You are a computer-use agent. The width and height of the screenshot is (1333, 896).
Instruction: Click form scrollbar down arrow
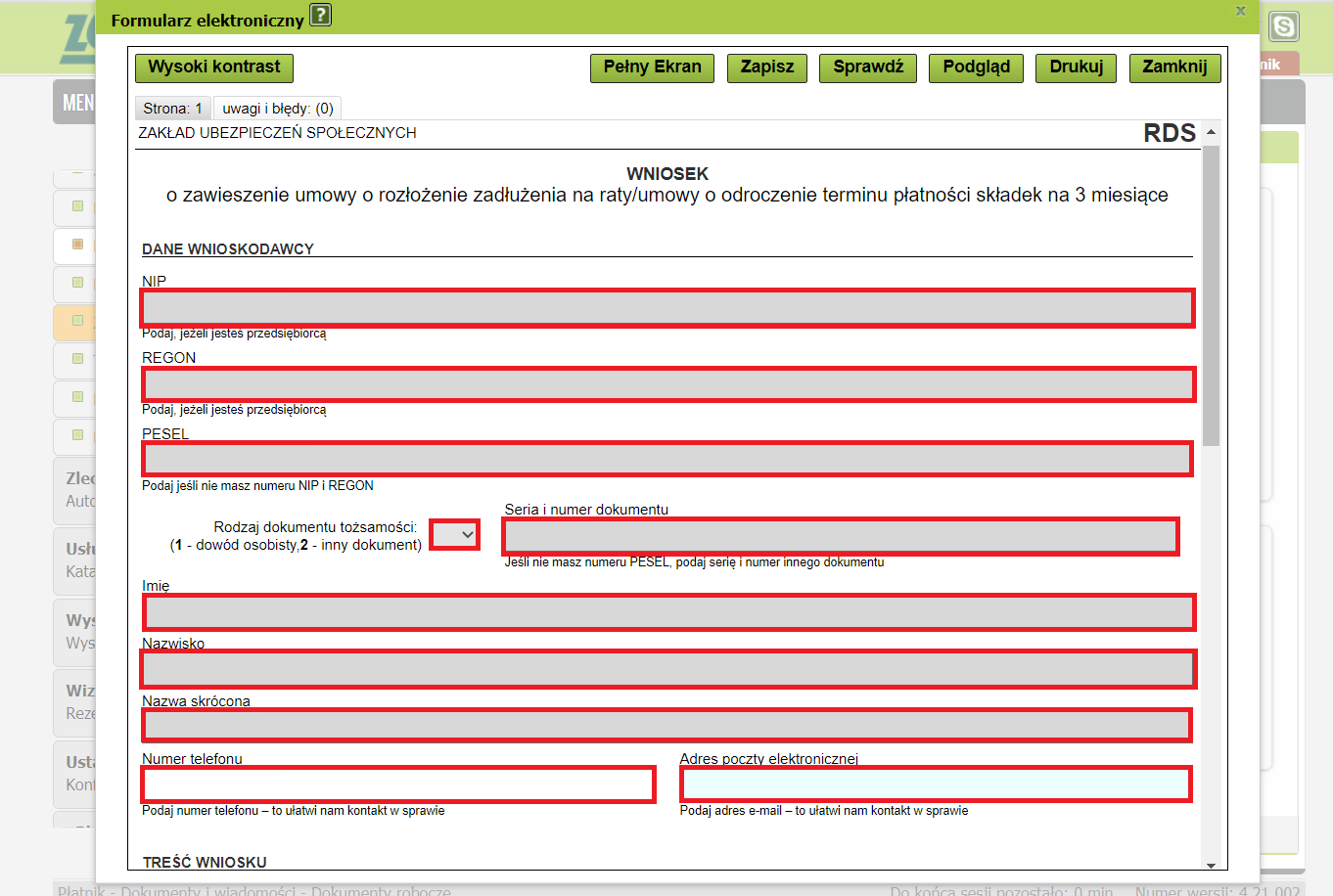coord(1211,865)
